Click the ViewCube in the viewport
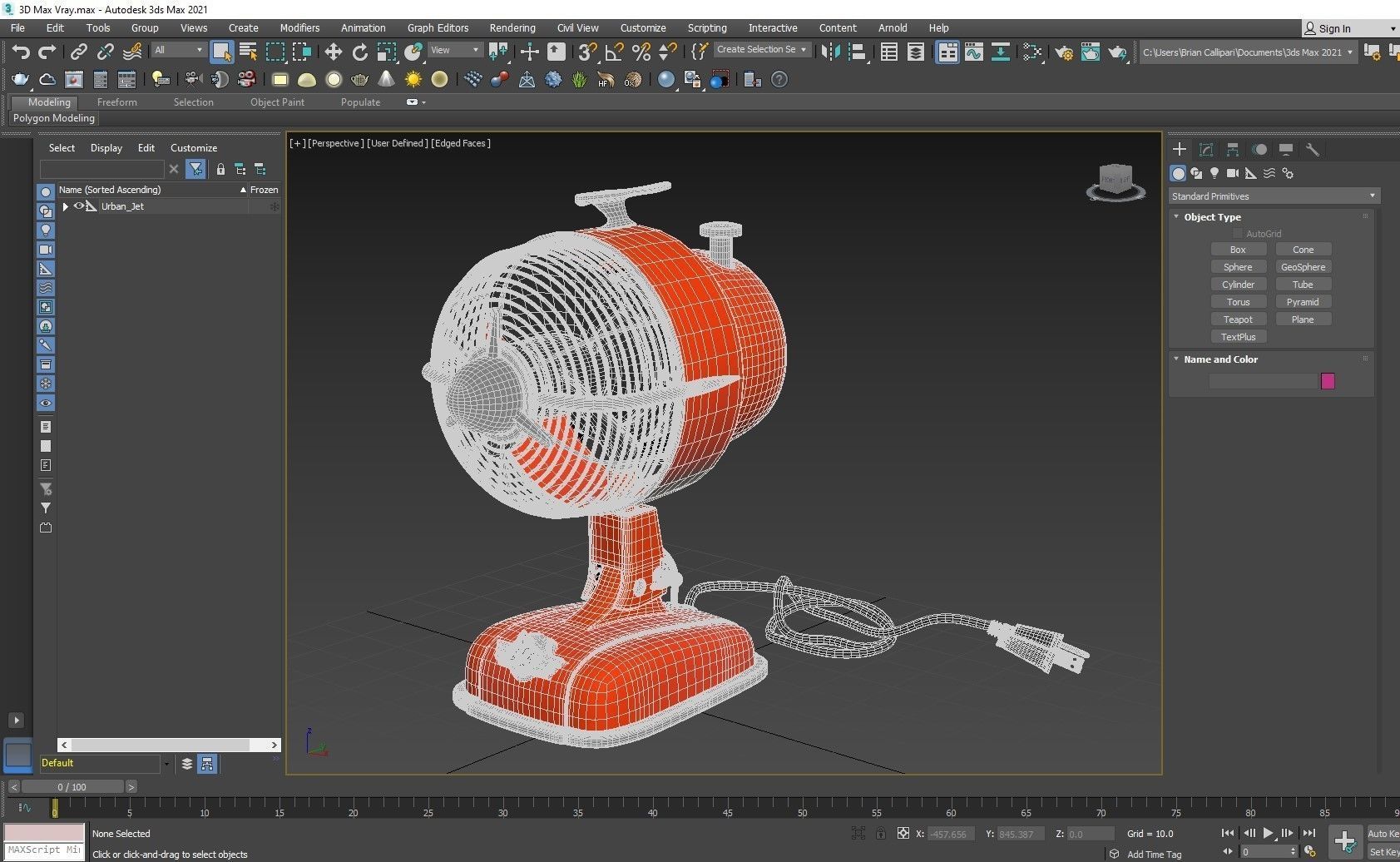1400x862 pixels. tap(1116, 181)
